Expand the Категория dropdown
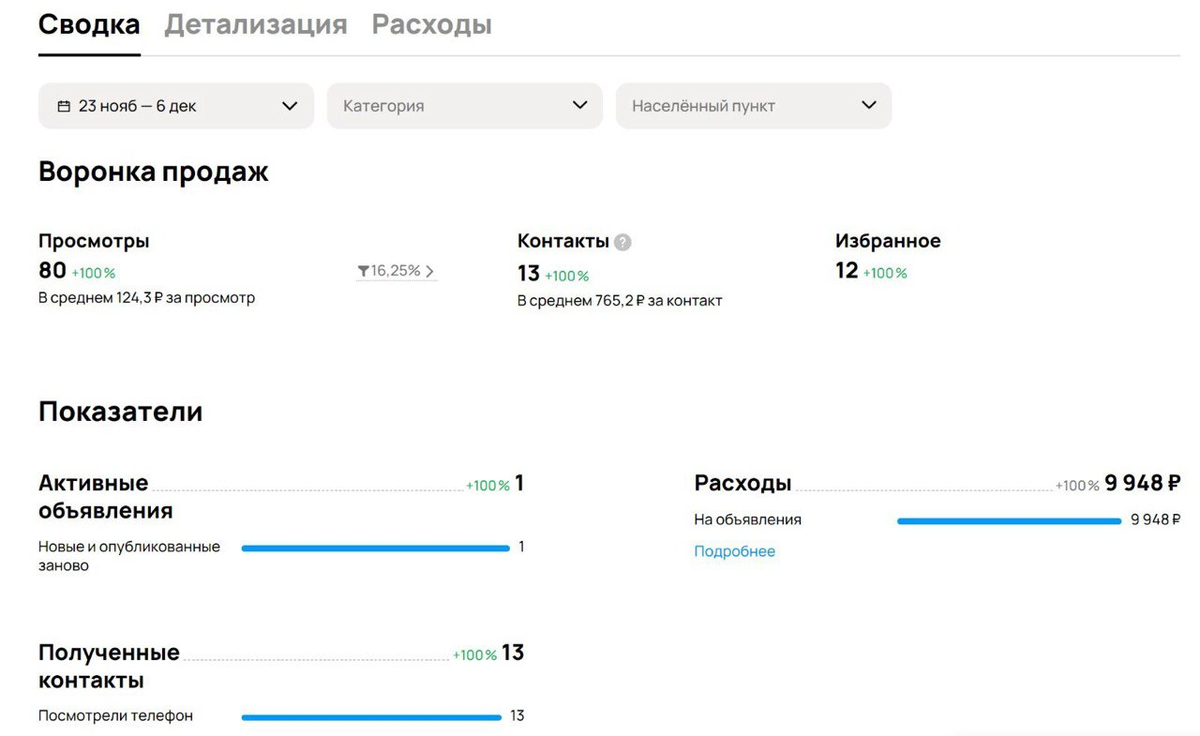The height and width of the screenshot is (736, 1200). click(x=465, y=105)
